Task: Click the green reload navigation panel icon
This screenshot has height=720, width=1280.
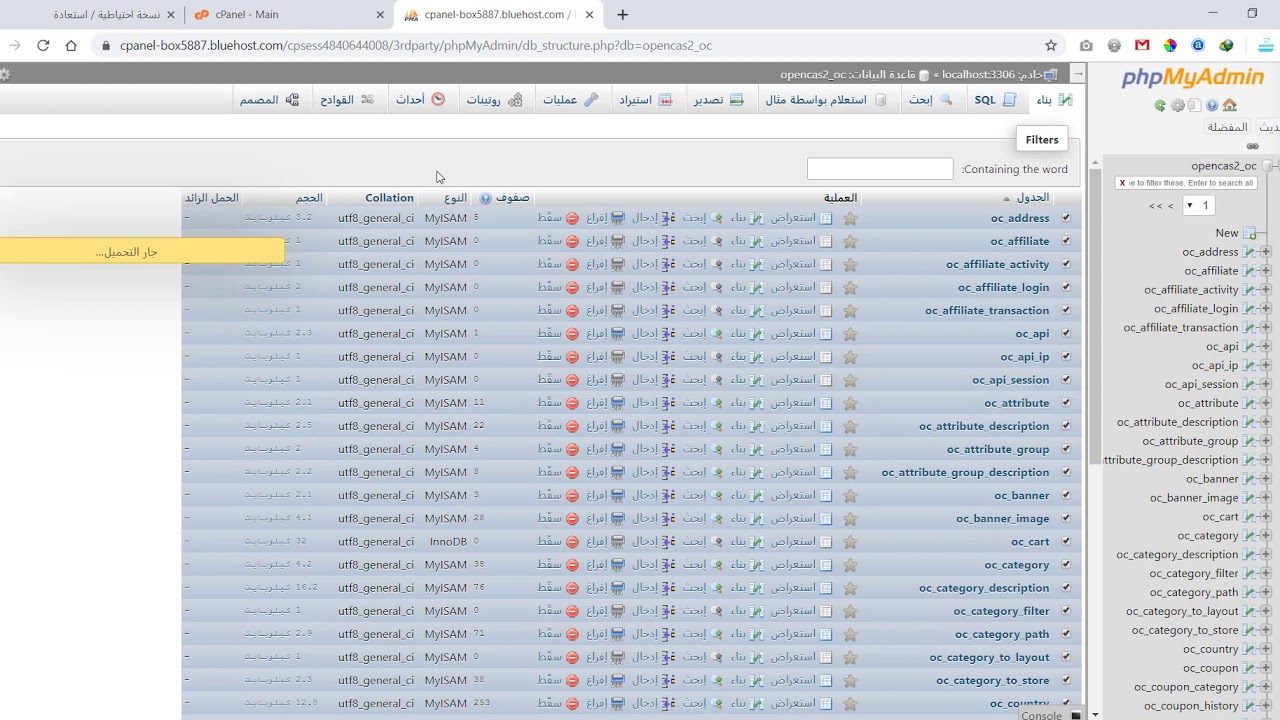Action: pos(1160,105)
